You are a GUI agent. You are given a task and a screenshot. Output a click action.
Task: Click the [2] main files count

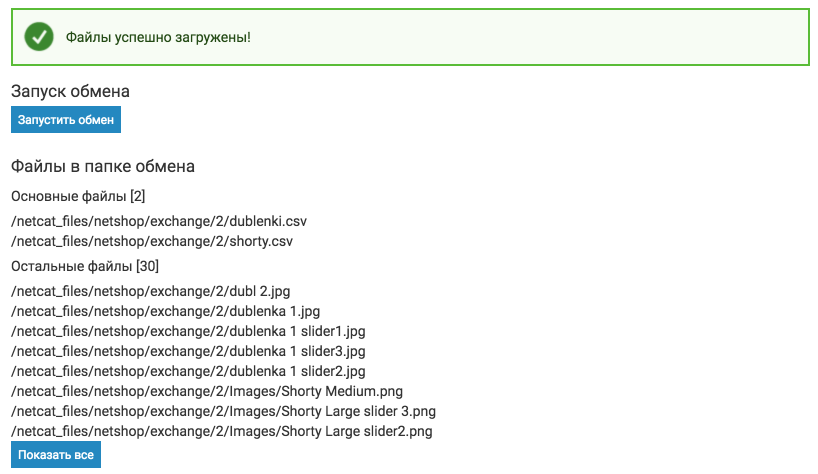(138, 195)
